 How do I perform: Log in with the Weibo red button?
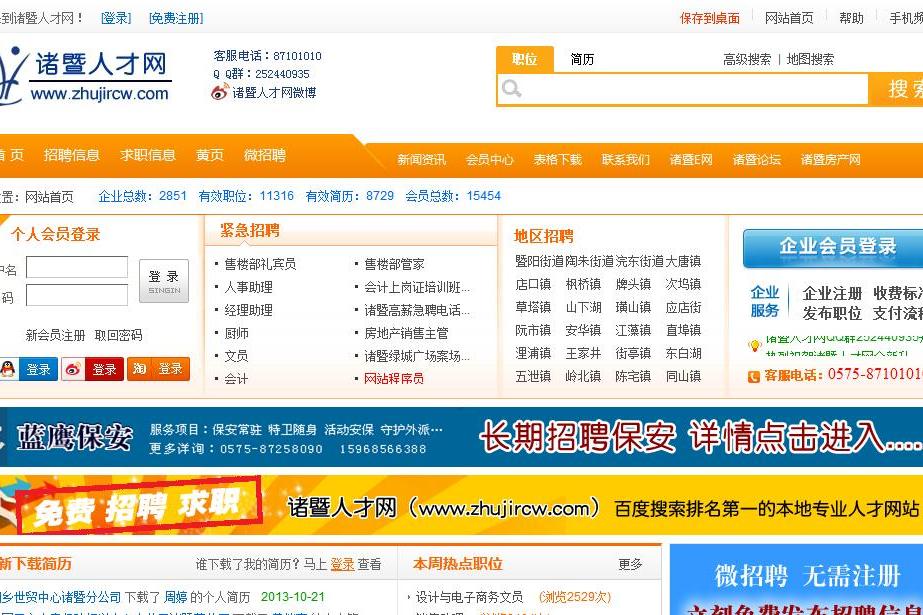coord(92,369)
